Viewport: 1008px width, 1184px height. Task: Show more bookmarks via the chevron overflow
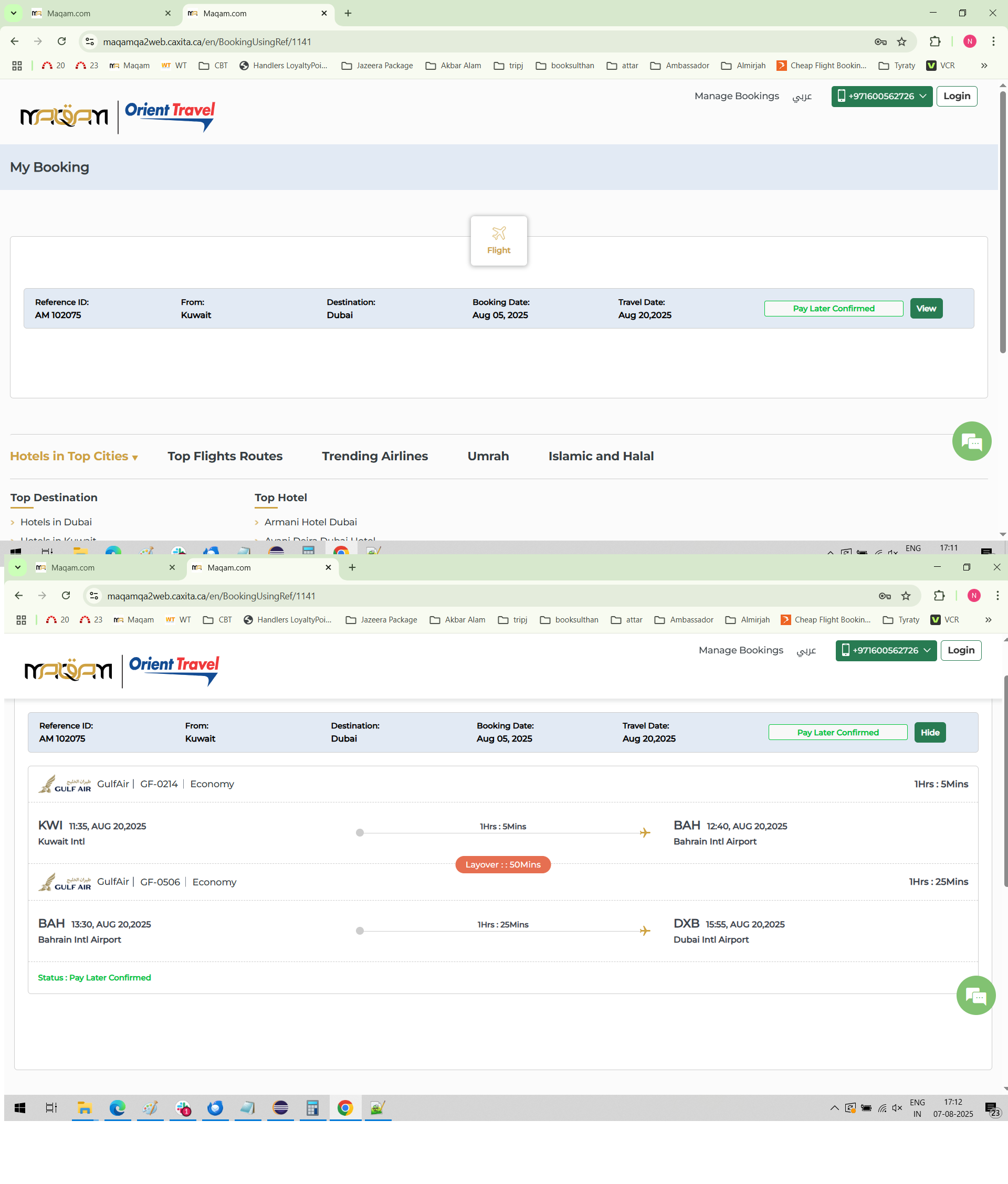983,66
